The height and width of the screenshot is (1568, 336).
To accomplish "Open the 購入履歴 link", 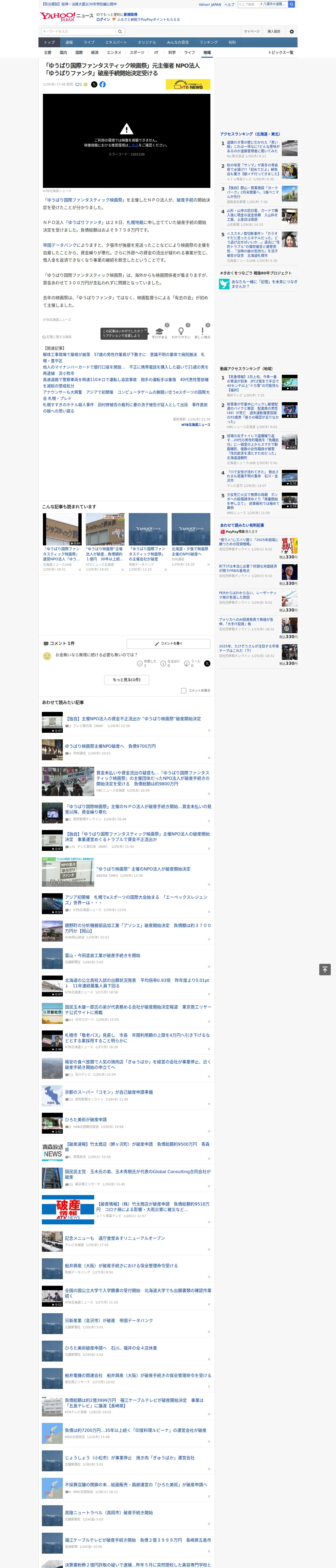I will click(274, 32).
